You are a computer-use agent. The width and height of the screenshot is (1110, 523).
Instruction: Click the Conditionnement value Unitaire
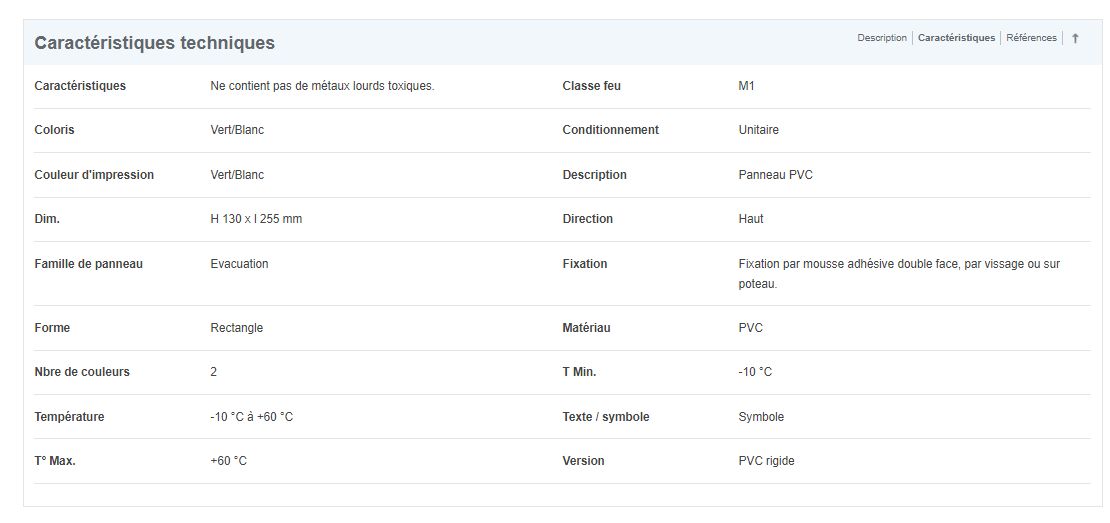(x=758, y=130)
